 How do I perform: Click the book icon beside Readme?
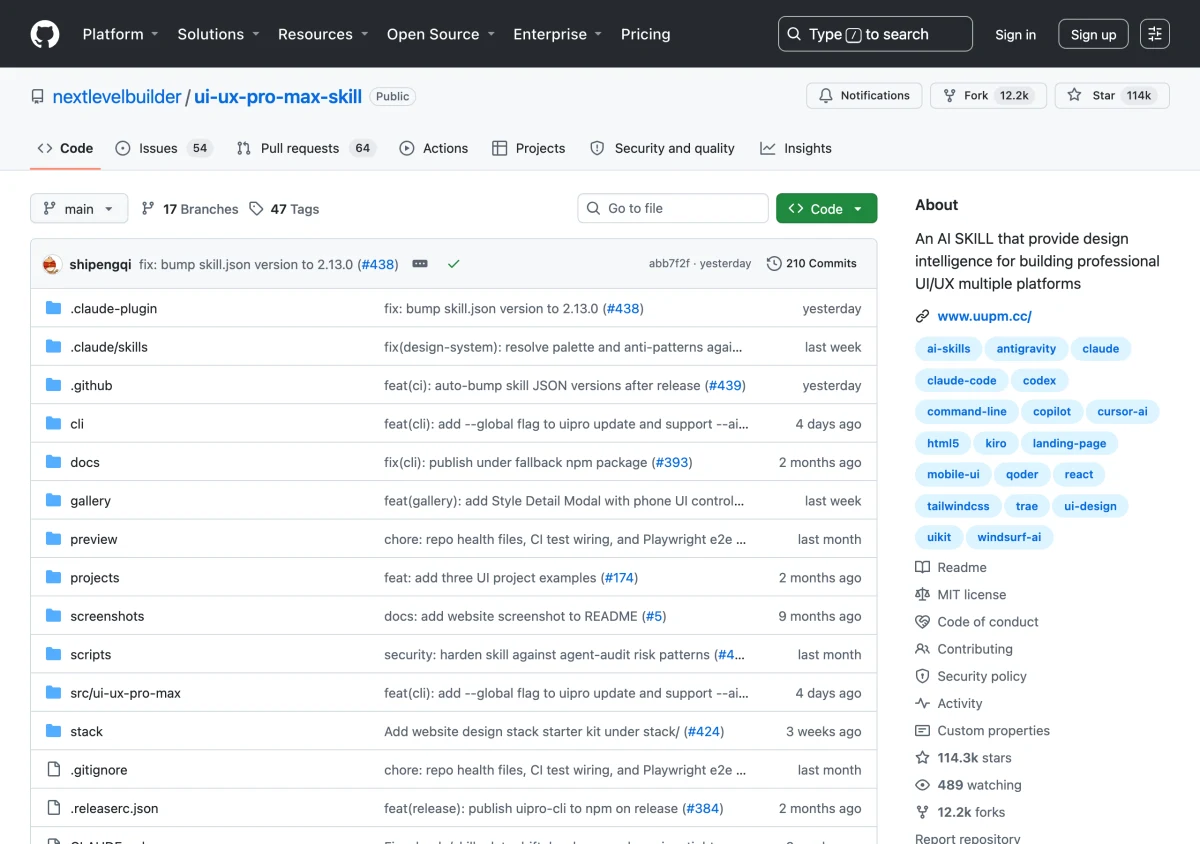pos(922,567)
